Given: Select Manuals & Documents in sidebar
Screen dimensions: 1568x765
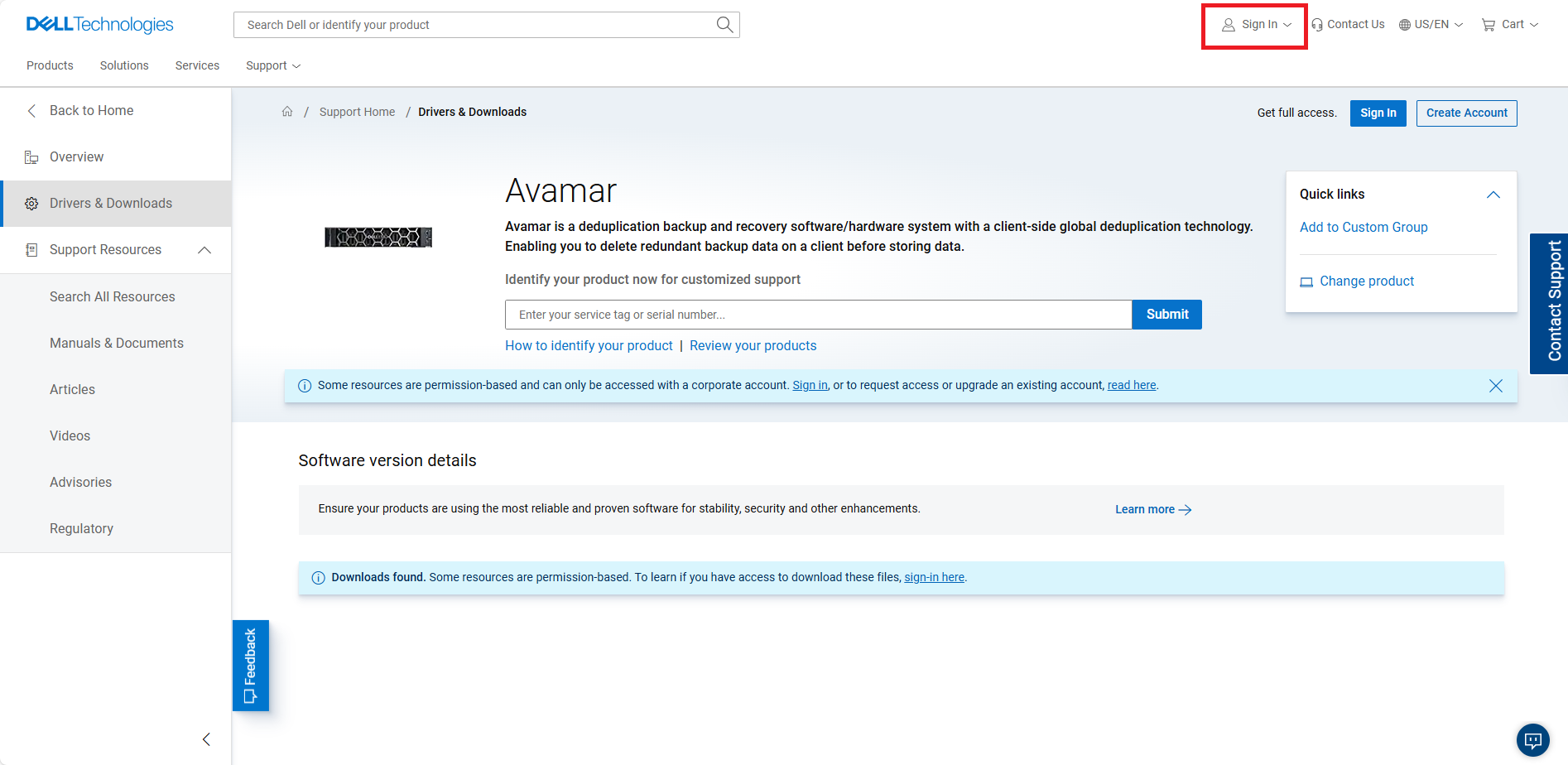Looking at the screenshot, I should [117, 343].
